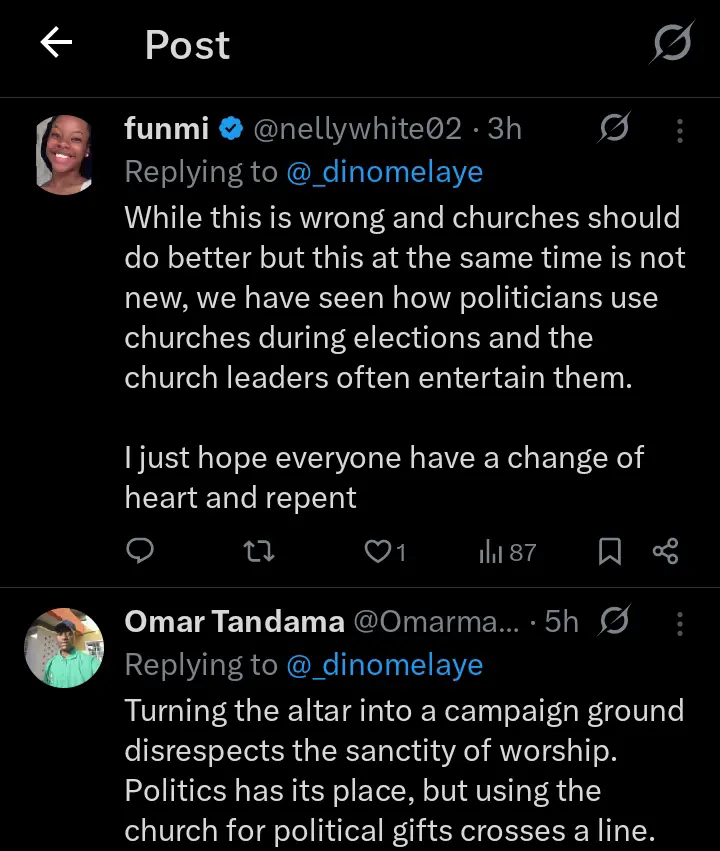View analytics showing 87 views
This screenshot has height=851, width=720.
click(507, 551)
